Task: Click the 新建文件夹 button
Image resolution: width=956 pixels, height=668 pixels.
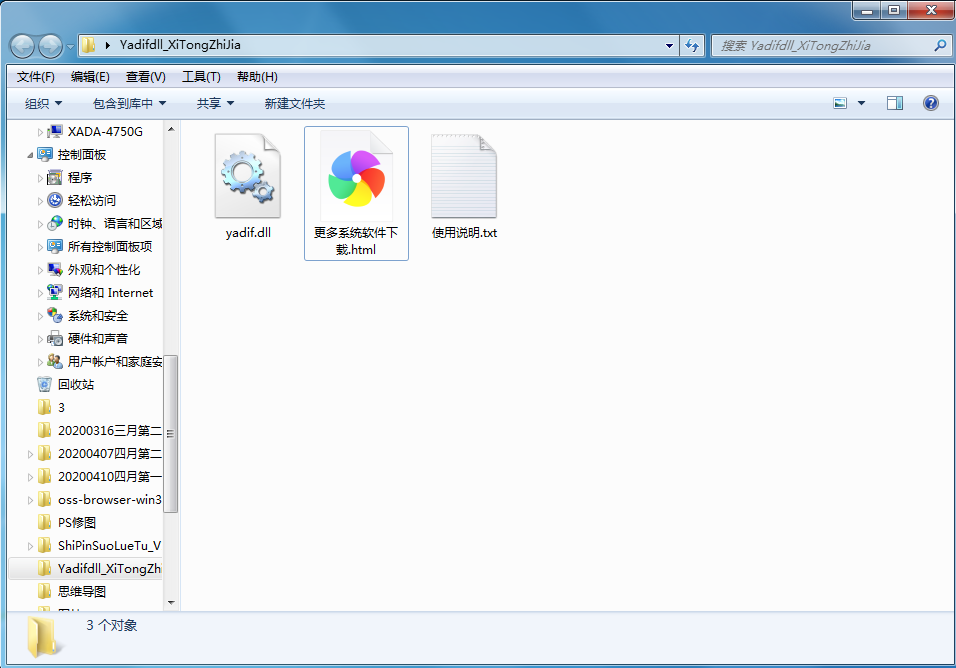Action: 295,104
